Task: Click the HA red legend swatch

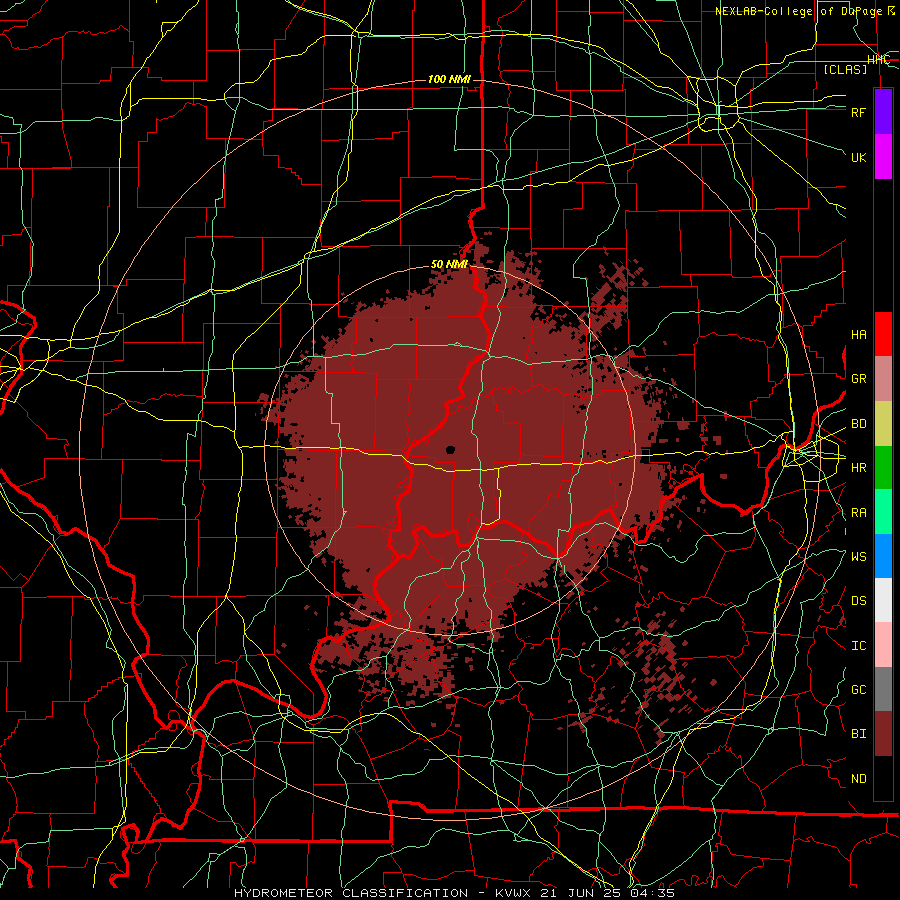Action: (x=883, y=334)
